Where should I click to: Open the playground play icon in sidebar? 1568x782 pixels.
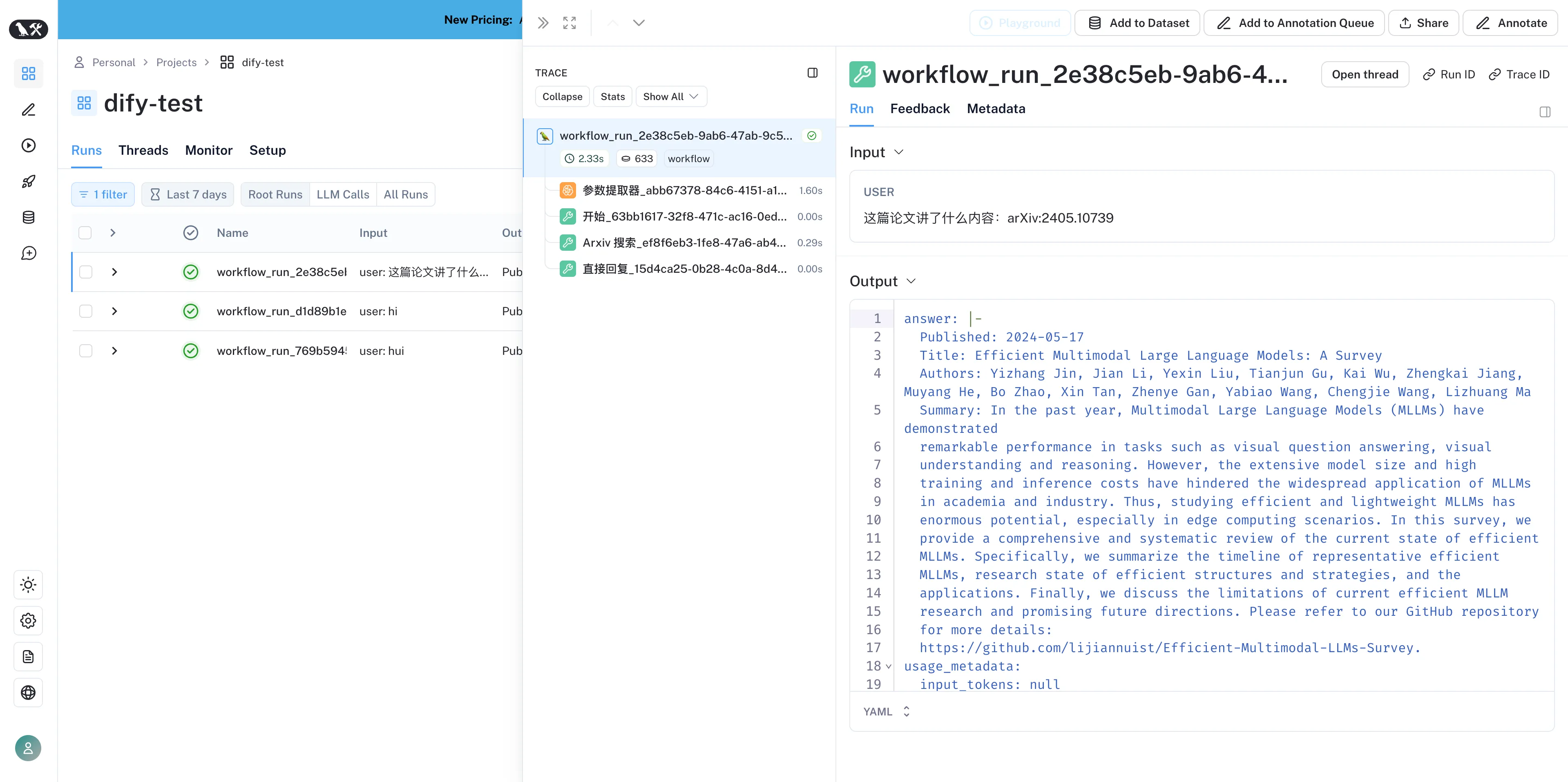click(x=28, y=145)
